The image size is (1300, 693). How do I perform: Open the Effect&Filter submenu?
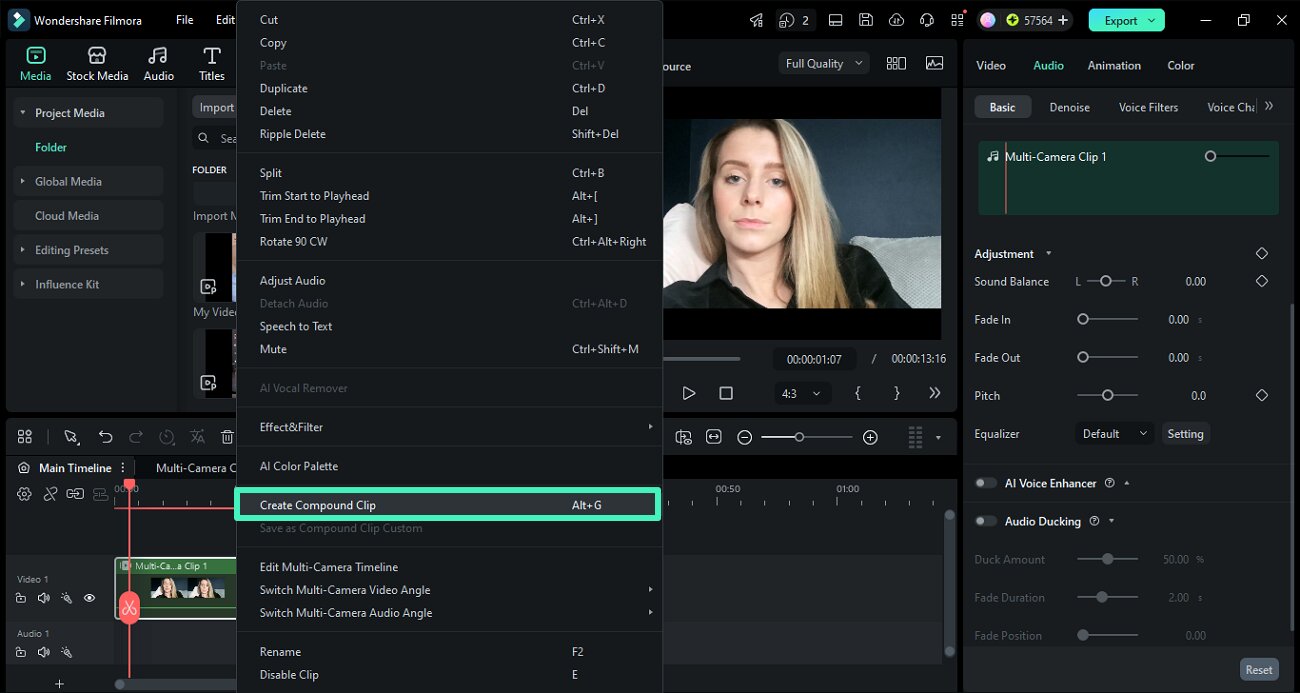click(448, 427)
